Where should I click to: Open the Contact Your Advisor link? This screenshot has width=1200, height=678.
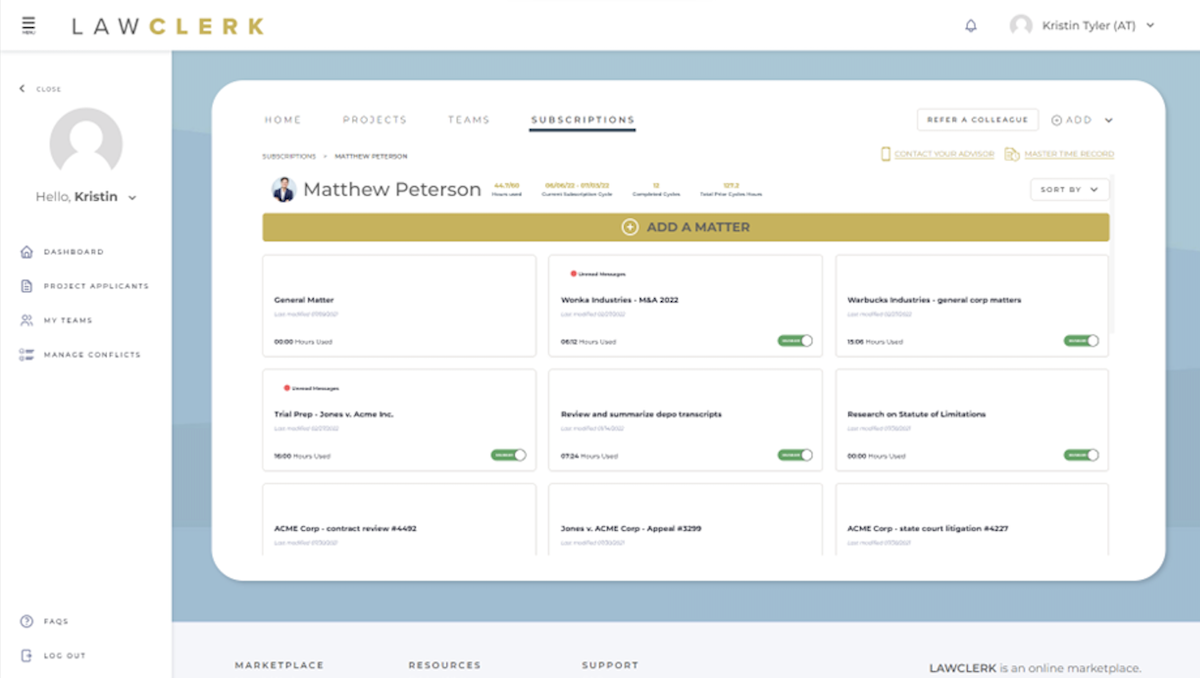coord(937,154)
